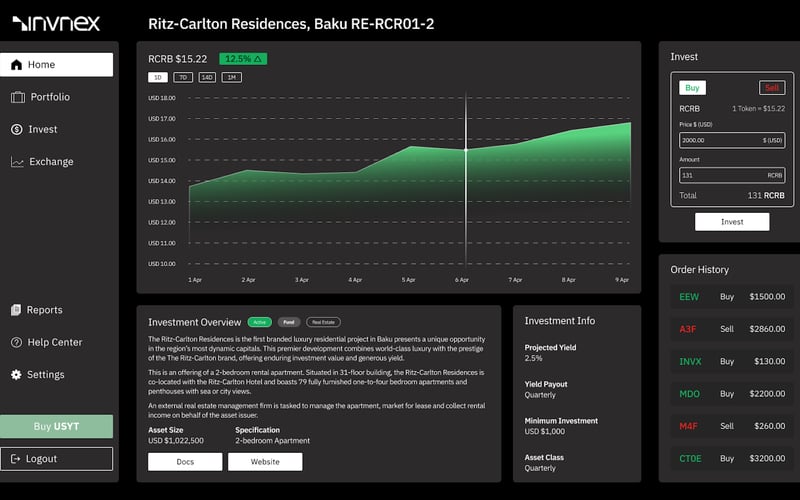Click the Reports document icon

tap(16, 310)
